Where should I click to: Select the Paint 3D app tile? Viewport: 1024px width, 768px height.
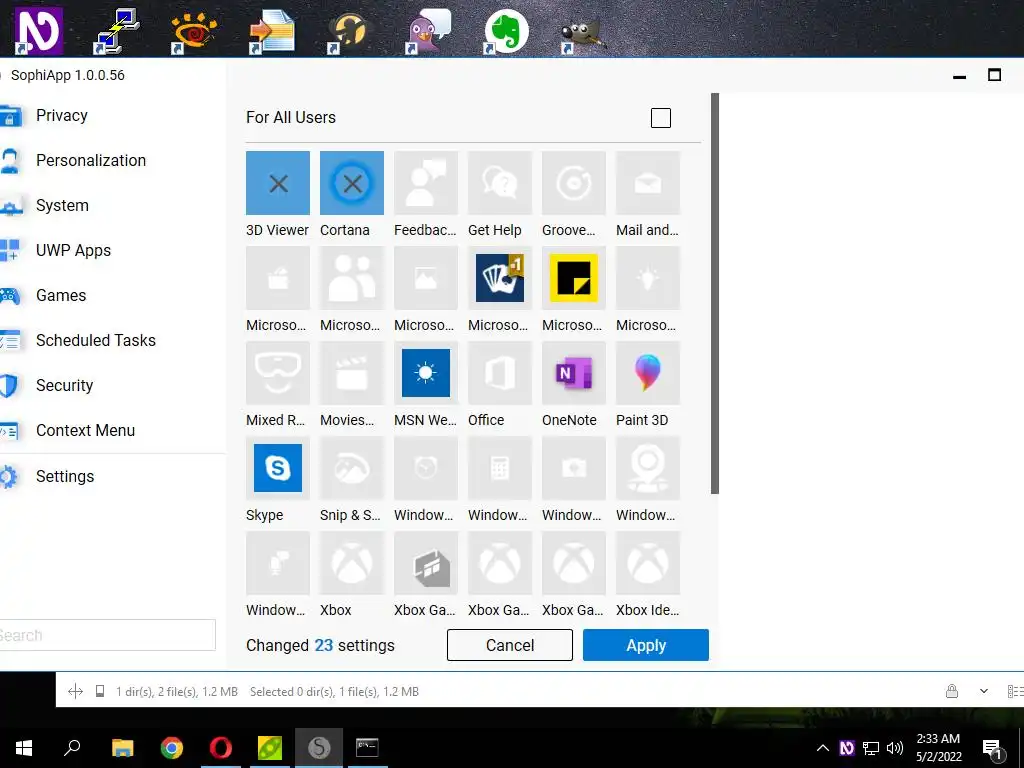pos(648,373)
